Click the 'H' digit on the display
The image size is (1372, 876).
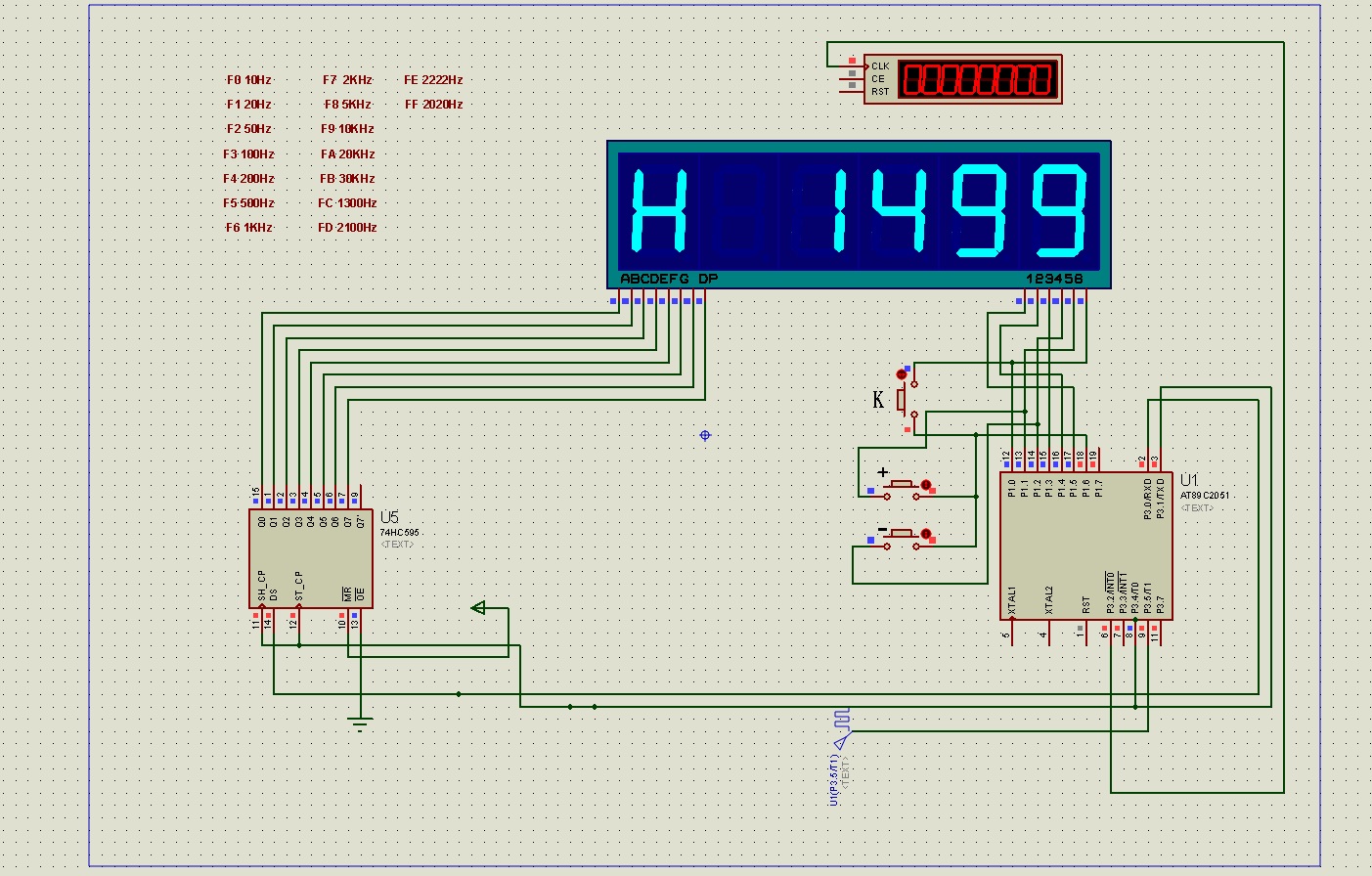coord(659,210)
